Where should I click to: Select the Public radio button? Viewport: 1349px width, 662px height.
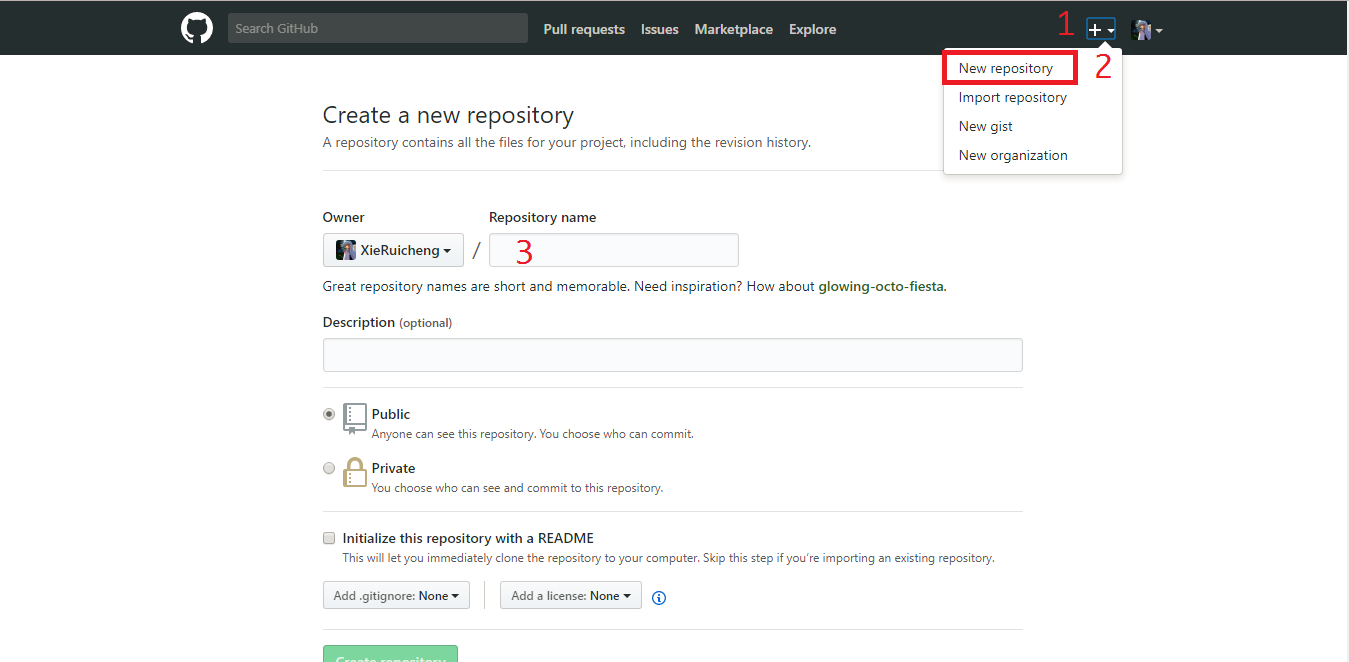[x=329, y=414]
